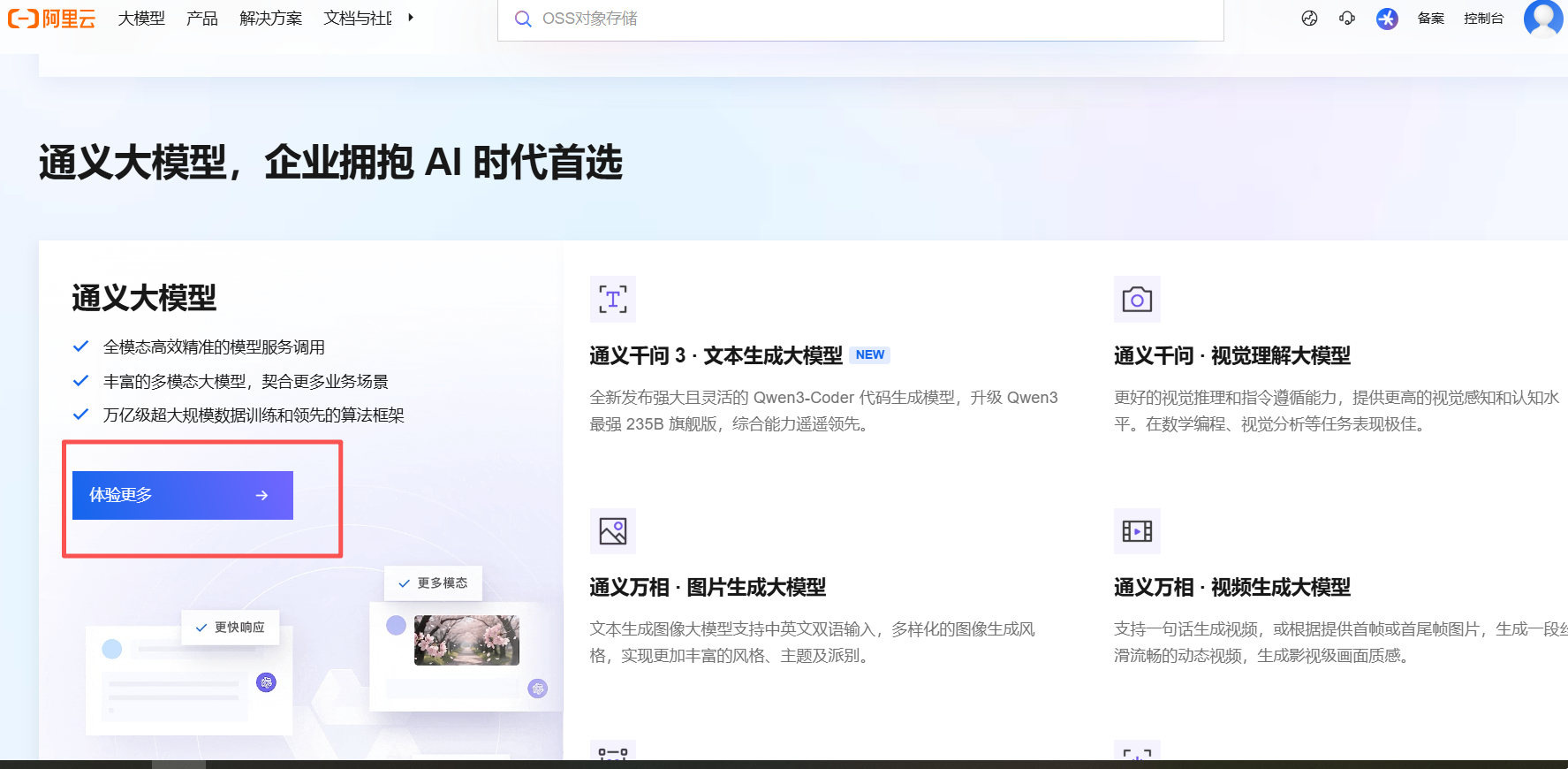Click the text generation model icon
Viewport: 1568px width, 769px height.
tap(613, 300)
